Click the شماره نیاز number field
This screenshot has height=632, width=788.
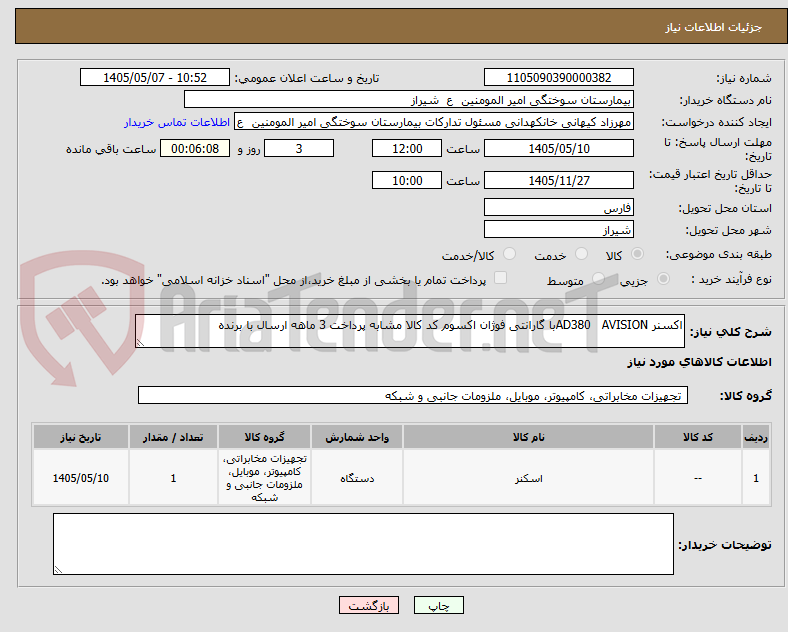tap(558, 77)
